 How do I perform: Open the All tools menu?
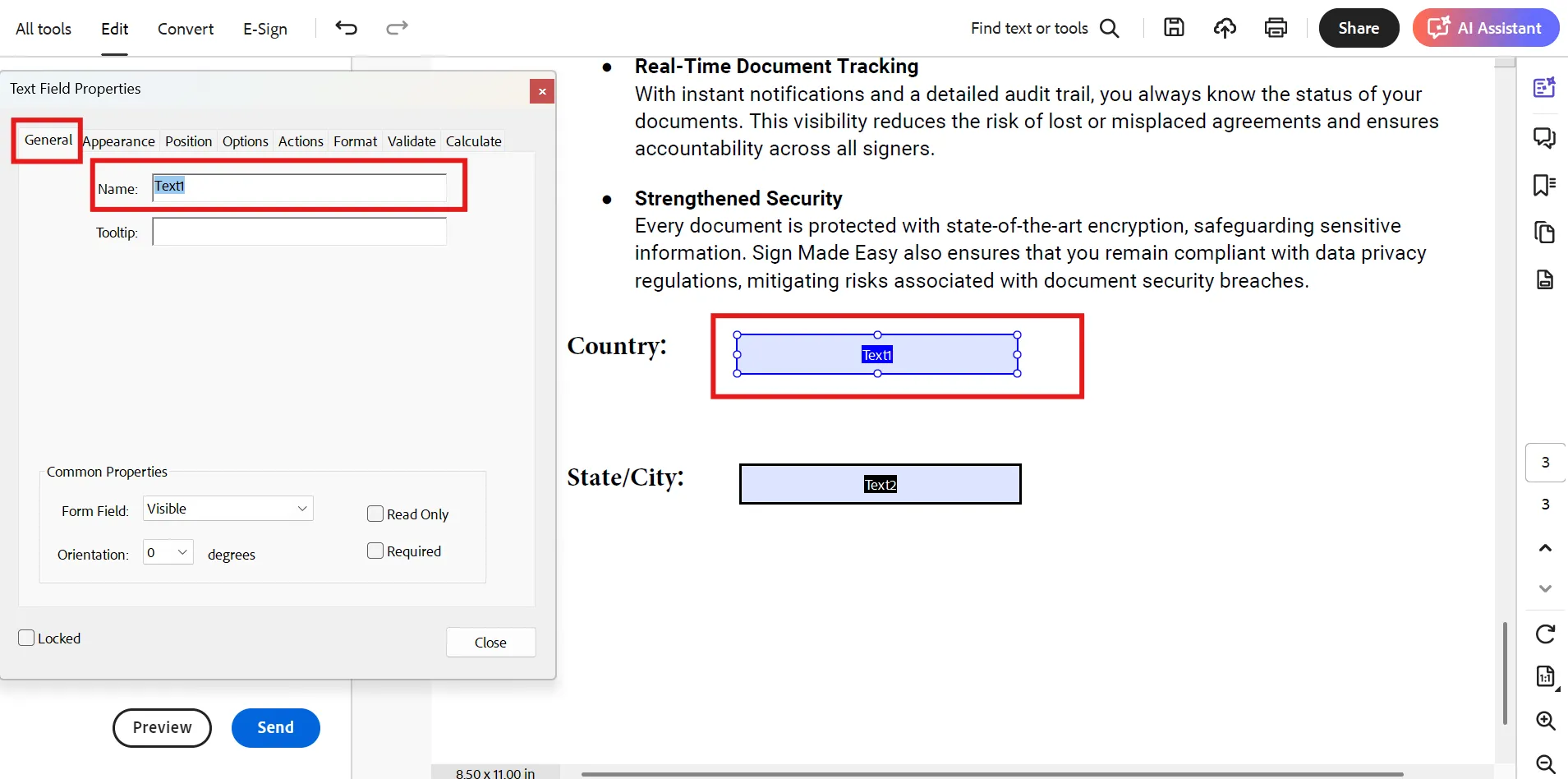[44, 29]
